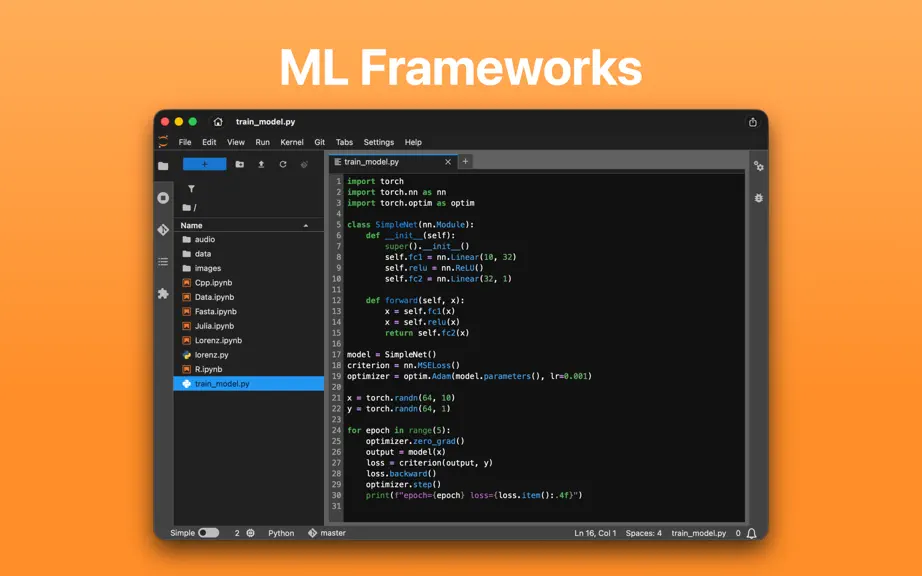
Task: Click the Jupyter logo icon
Action: click(x=163, y=142)
